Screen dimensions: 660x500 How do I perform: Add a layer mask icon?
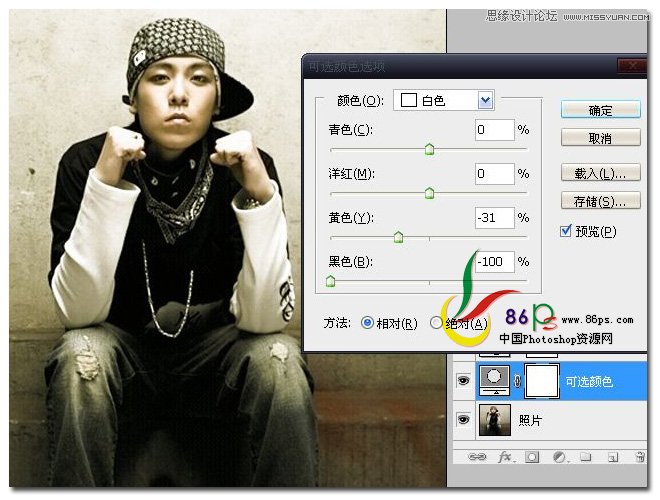[532, 457]
